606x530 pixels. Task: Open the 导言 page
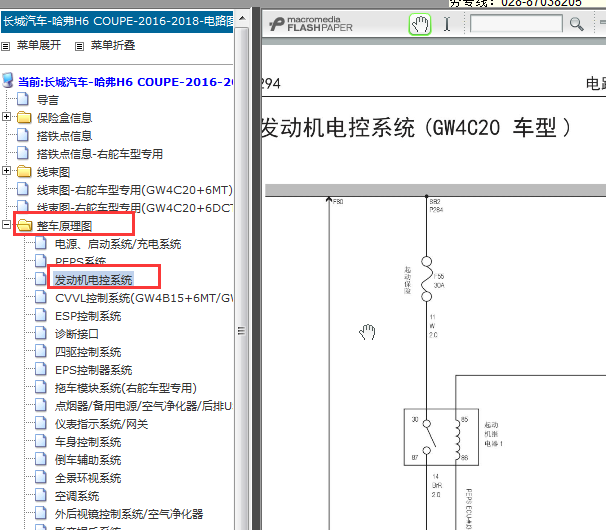click(x=48, y=100)
